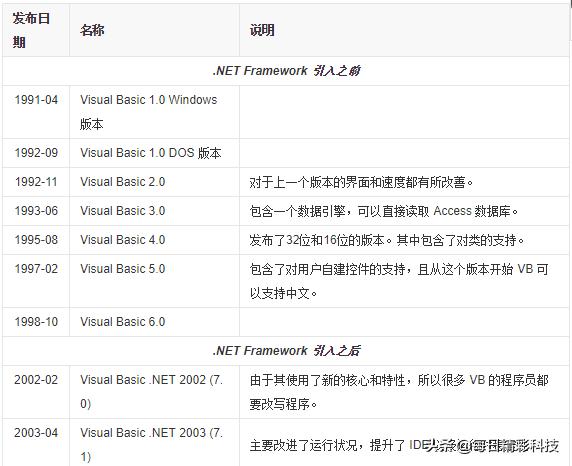The image size is (572, 466).
Task: Select the '.NET Framework 引入之后' section heading
Action: [286, 351]
